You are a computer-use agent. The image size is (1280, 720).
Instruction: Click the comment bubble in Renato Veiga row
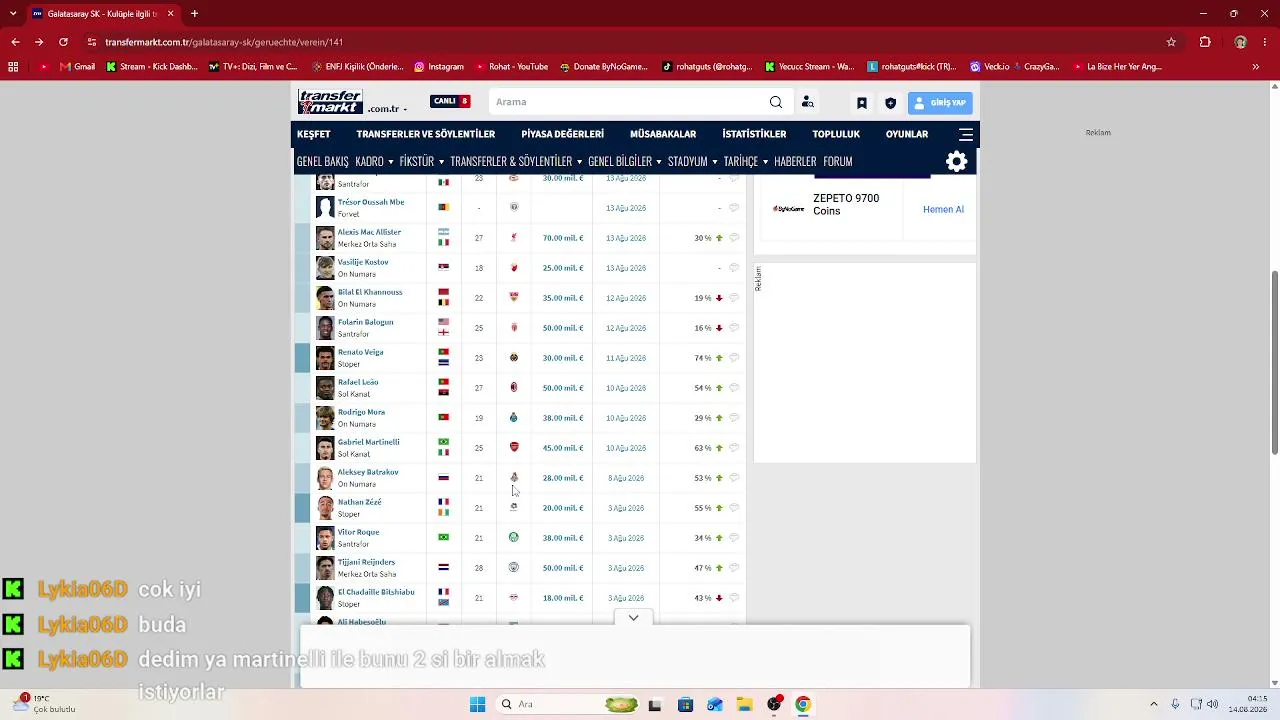[734, 358]
